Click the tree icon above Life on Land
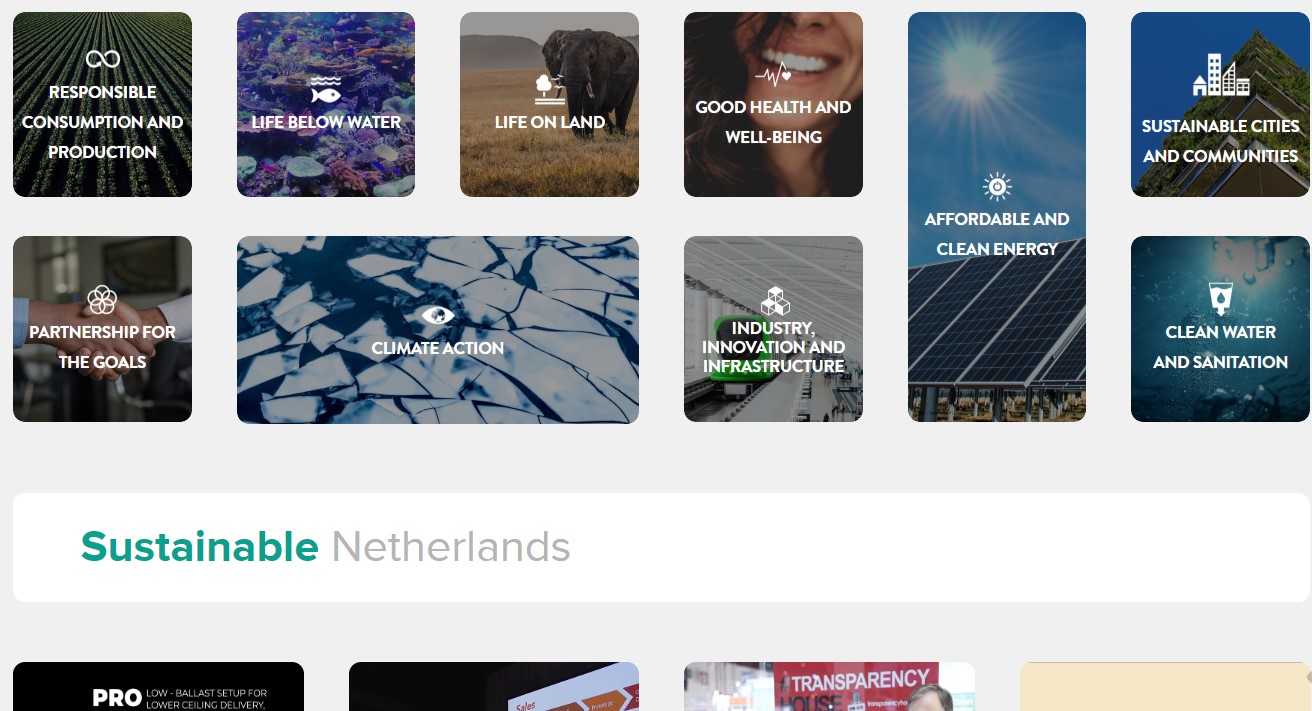Viewport: 1312px width, 711px height. point(549,89)
